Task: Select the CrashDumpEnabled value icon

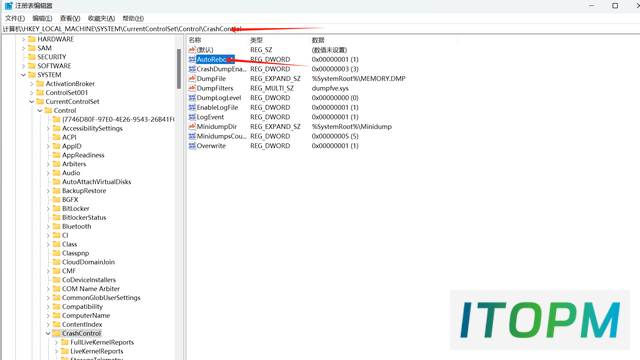Action: point(192,69)
